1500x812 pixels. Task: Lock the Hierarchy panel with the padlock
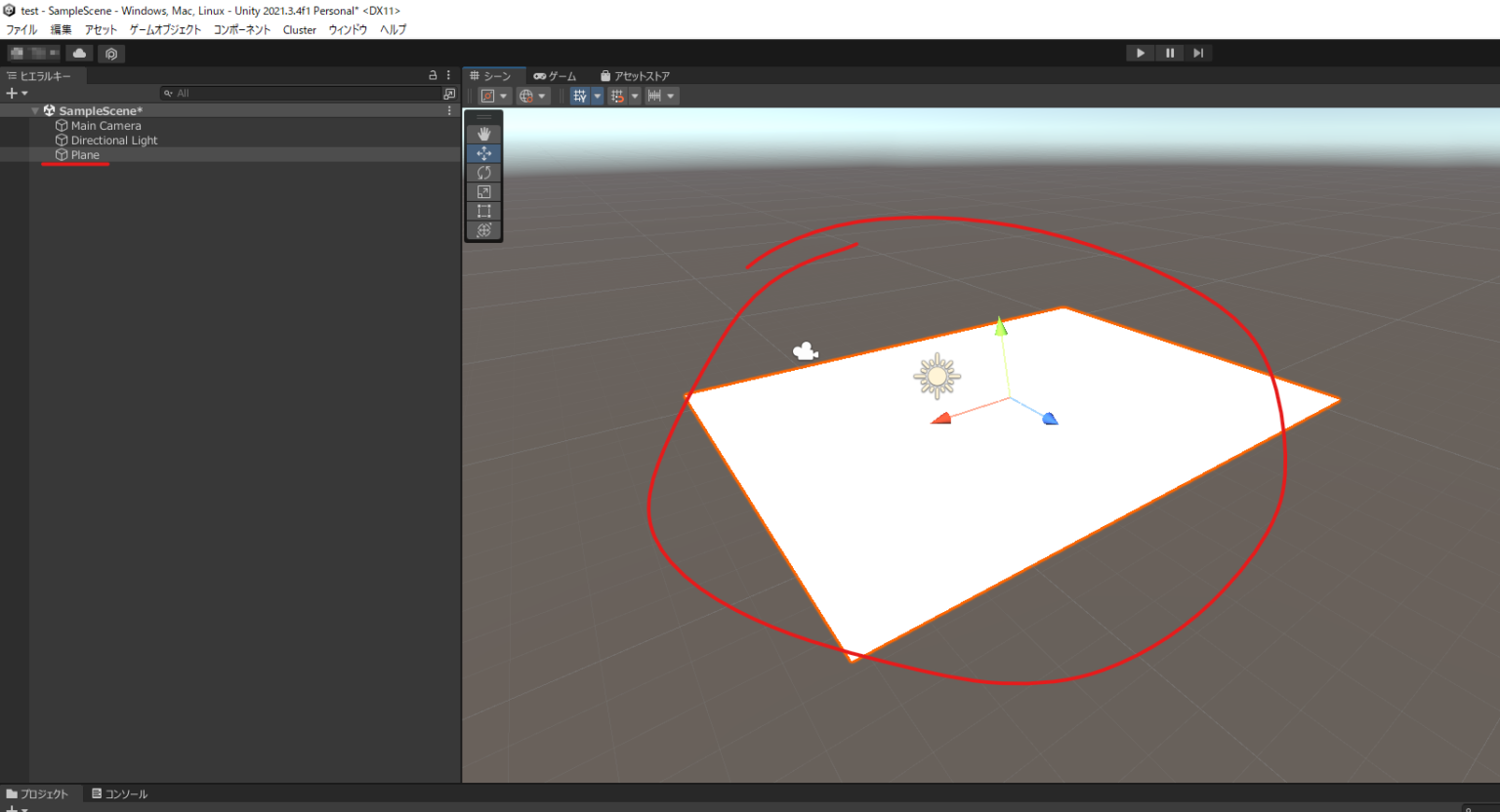point(433,74)
